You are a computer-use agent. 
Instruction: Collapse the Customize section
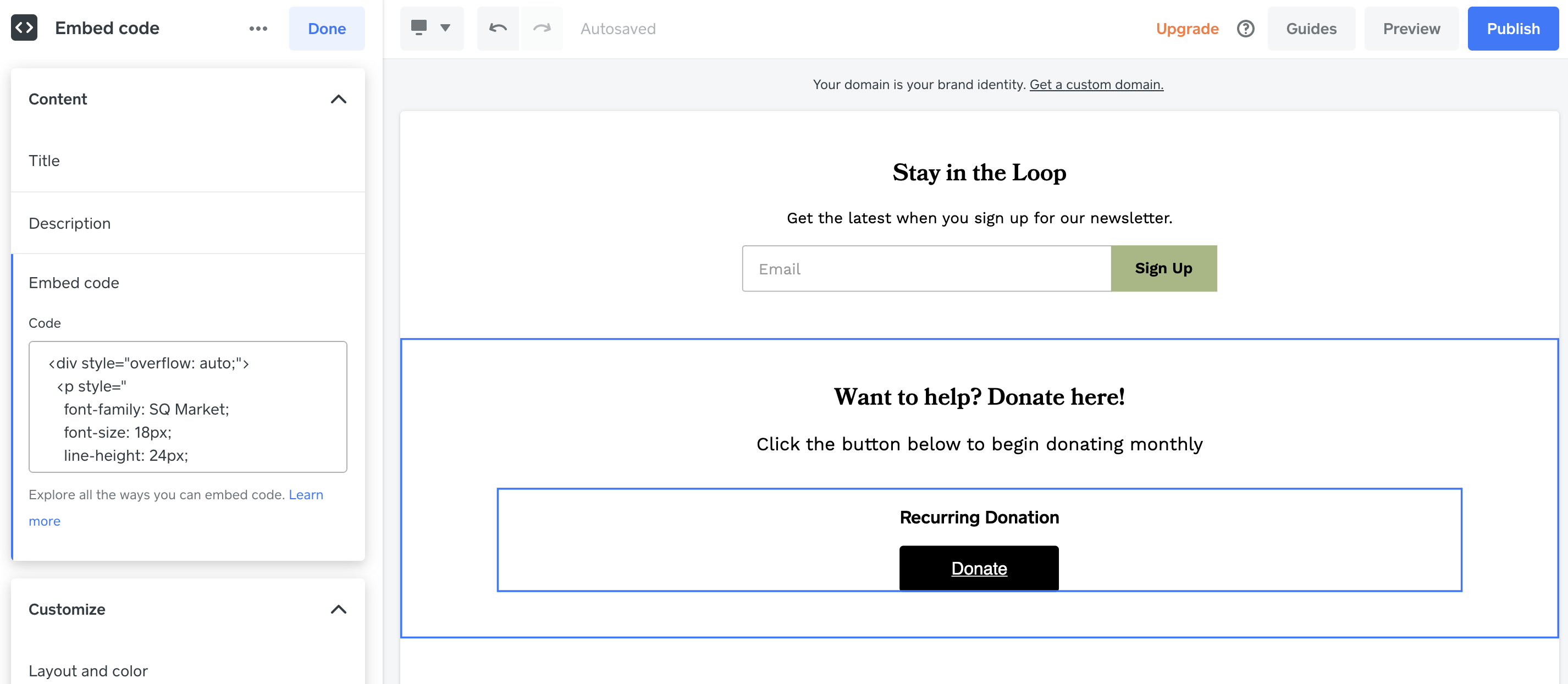[339, 609]
